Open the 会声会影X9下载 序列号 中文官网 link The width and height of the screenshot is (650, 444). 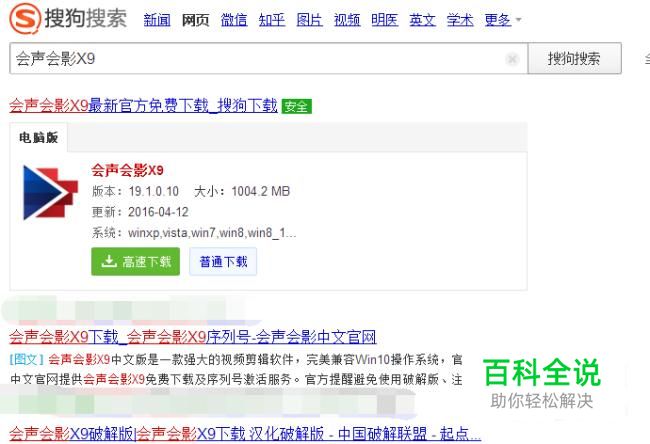point(192,337)
